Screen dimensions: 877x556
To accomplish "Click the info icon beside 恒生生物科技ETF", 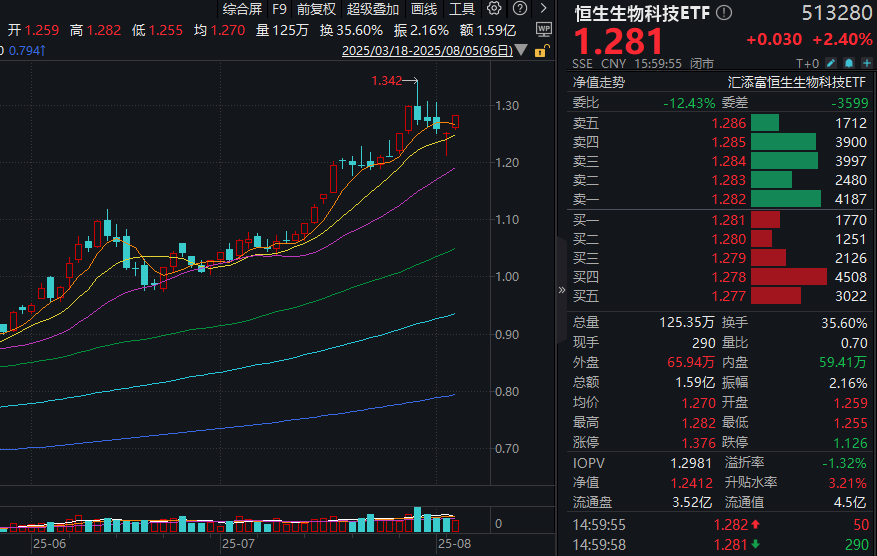I will tap(725, 13).
